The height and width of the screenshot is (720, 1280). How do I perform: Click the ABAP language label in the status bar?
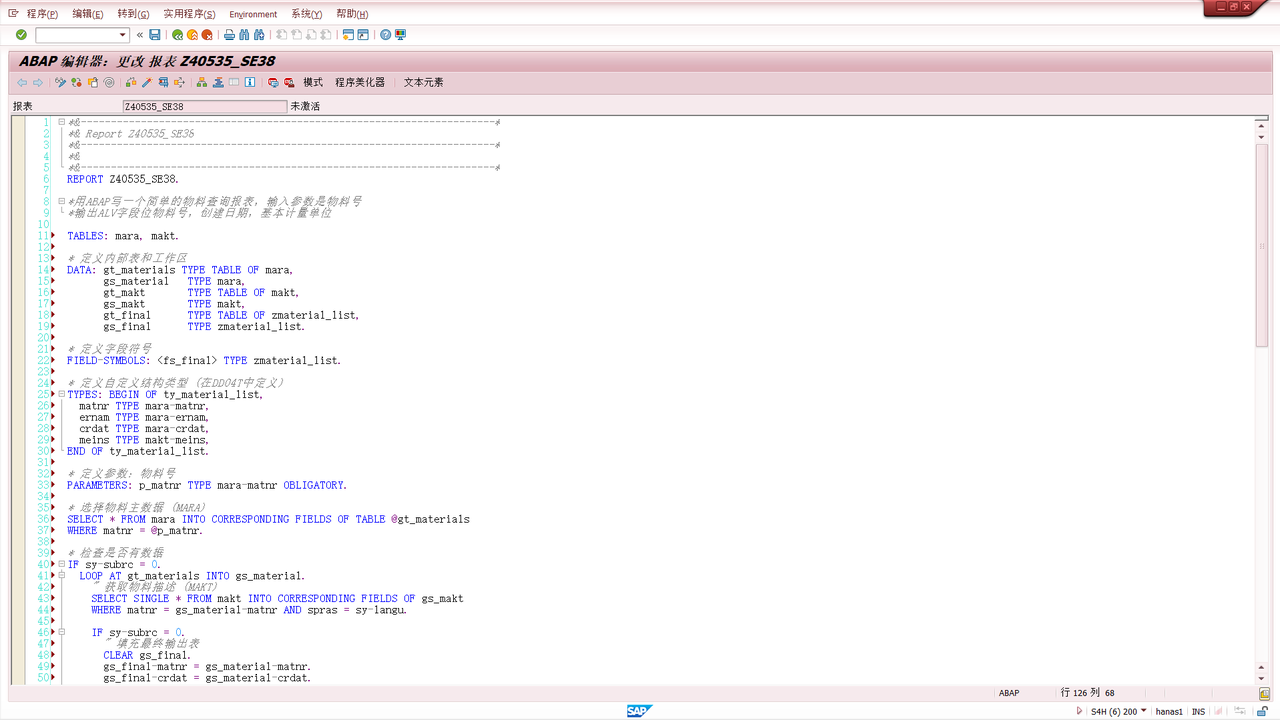(x=1009, y=693)
